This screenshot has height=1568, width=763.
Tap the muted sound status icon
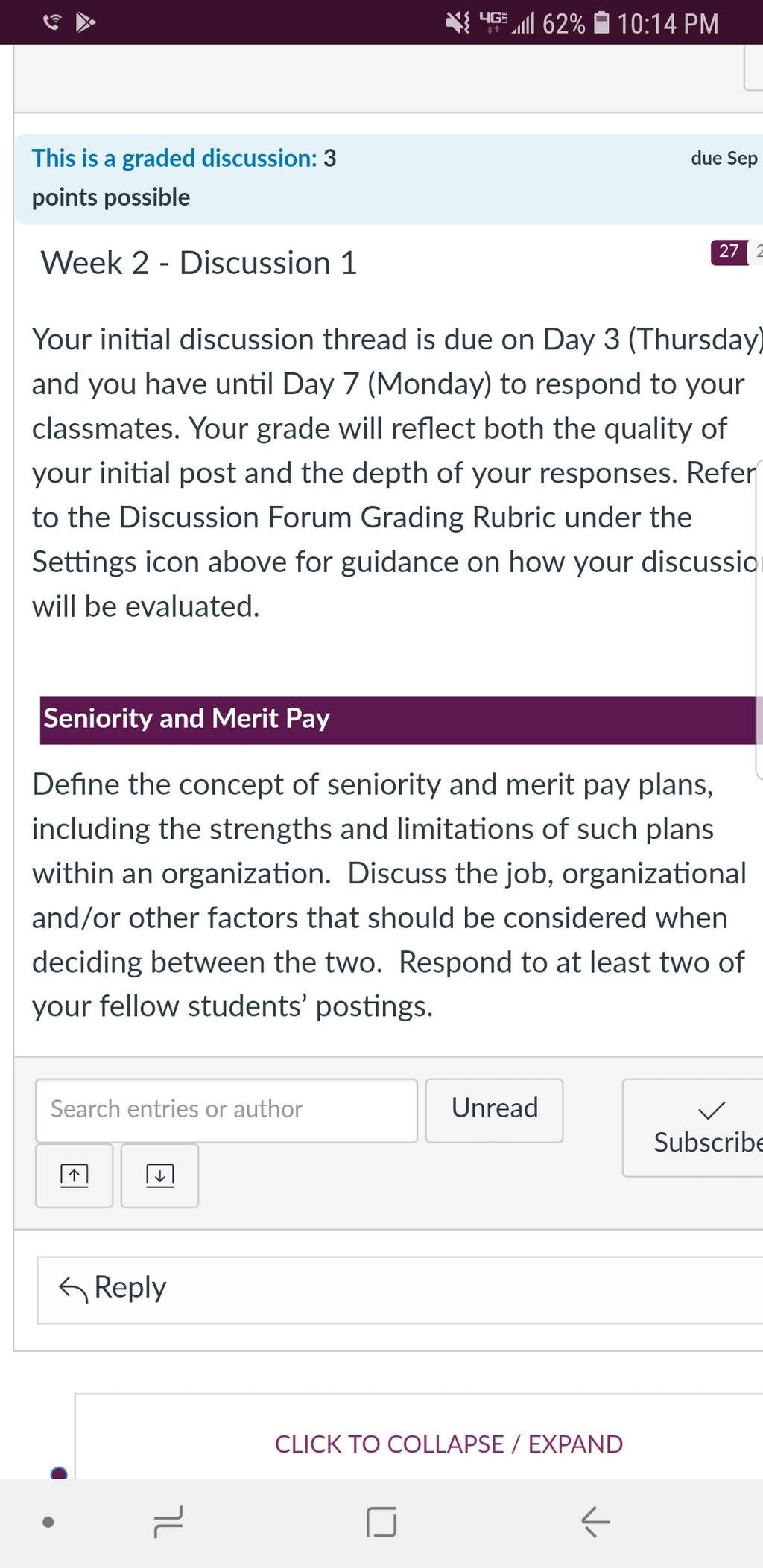click(x=458, y=23)
